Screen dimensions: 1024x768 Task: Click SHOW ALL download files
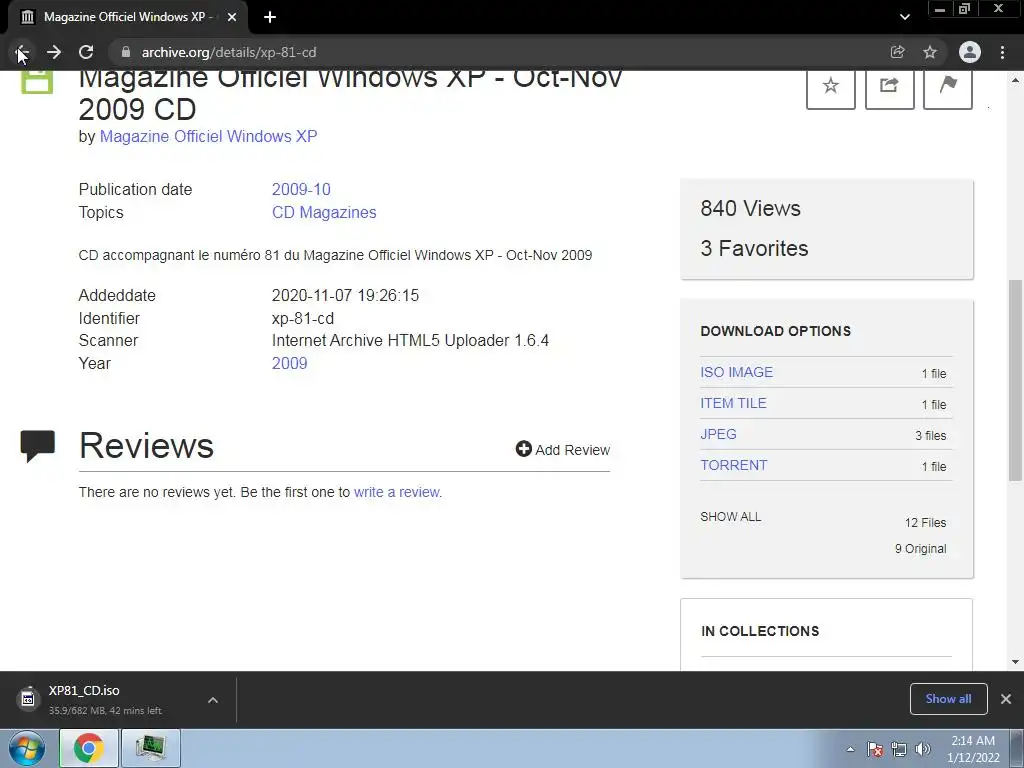(x=731, y=517)
